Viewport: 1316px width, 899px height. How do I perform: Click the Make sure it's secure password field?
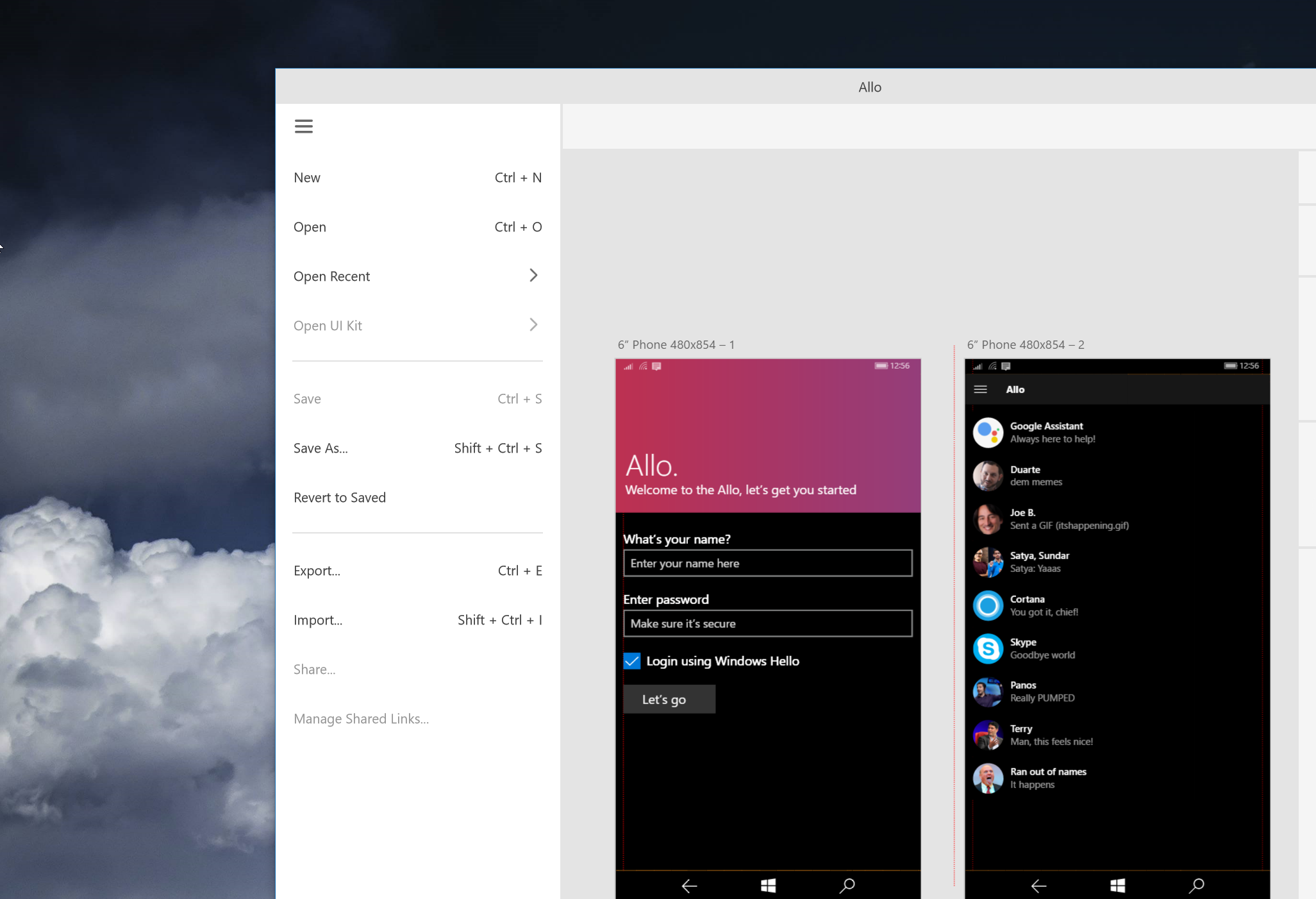pyautogui.click(x=766, y=623)
